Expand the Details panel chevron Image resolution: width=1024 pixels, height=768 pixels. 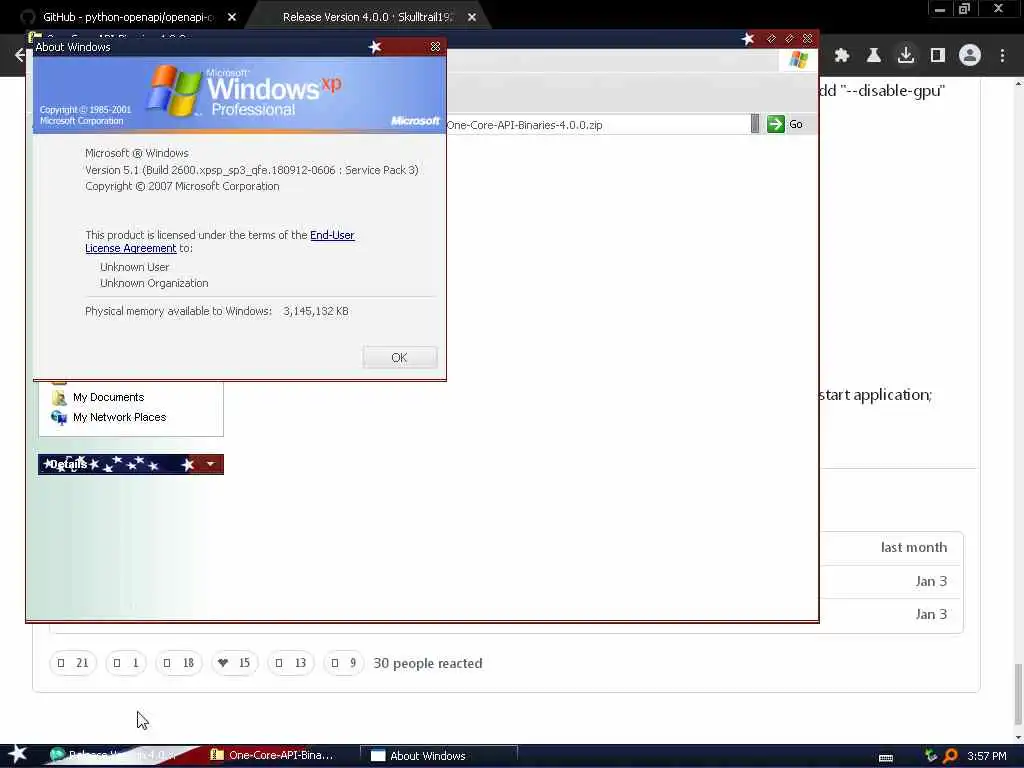point(210,464)
